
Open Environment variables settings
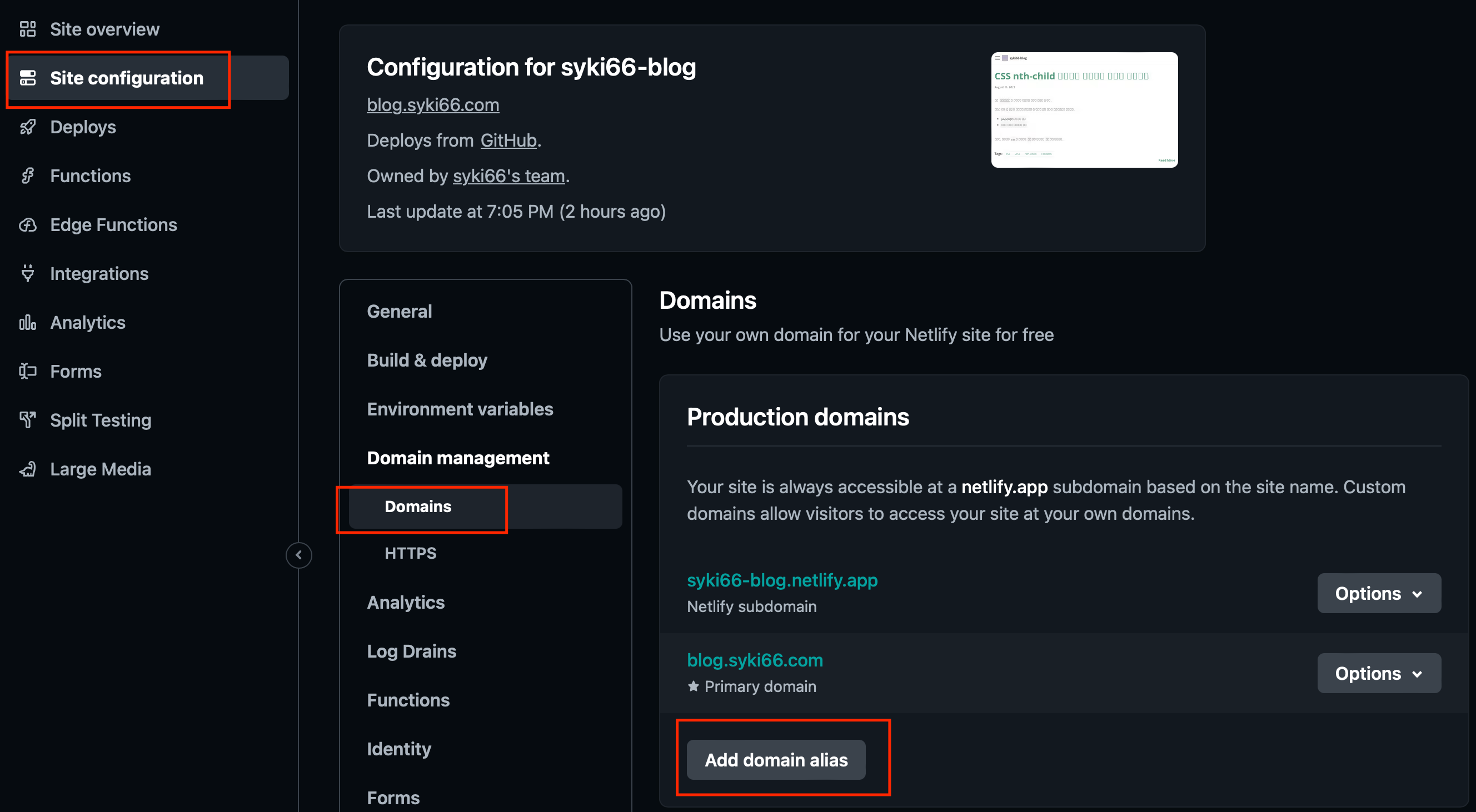point(460,409)
